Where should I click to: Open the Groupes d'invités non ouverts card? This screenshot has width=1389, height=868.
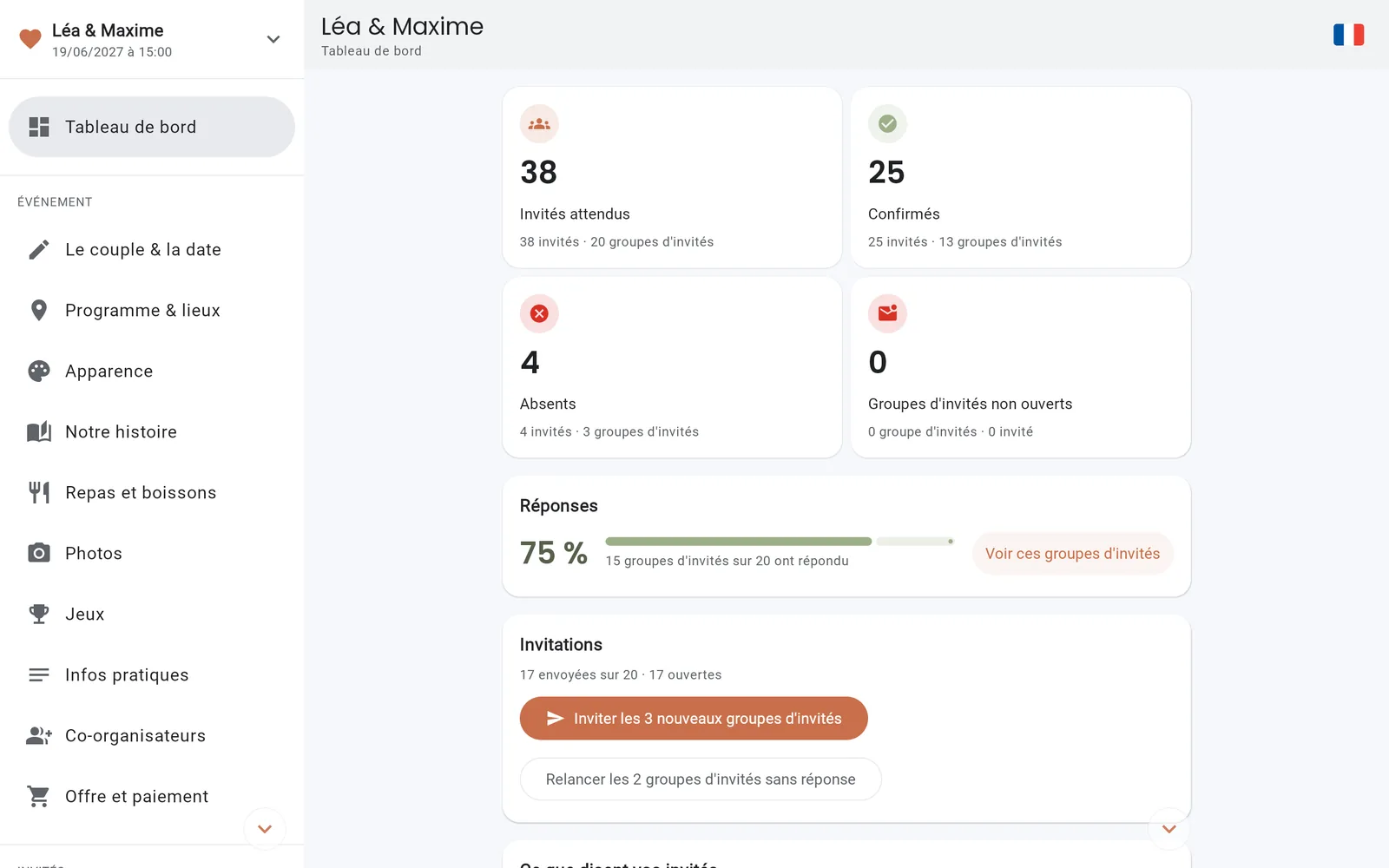[1021, 367]
